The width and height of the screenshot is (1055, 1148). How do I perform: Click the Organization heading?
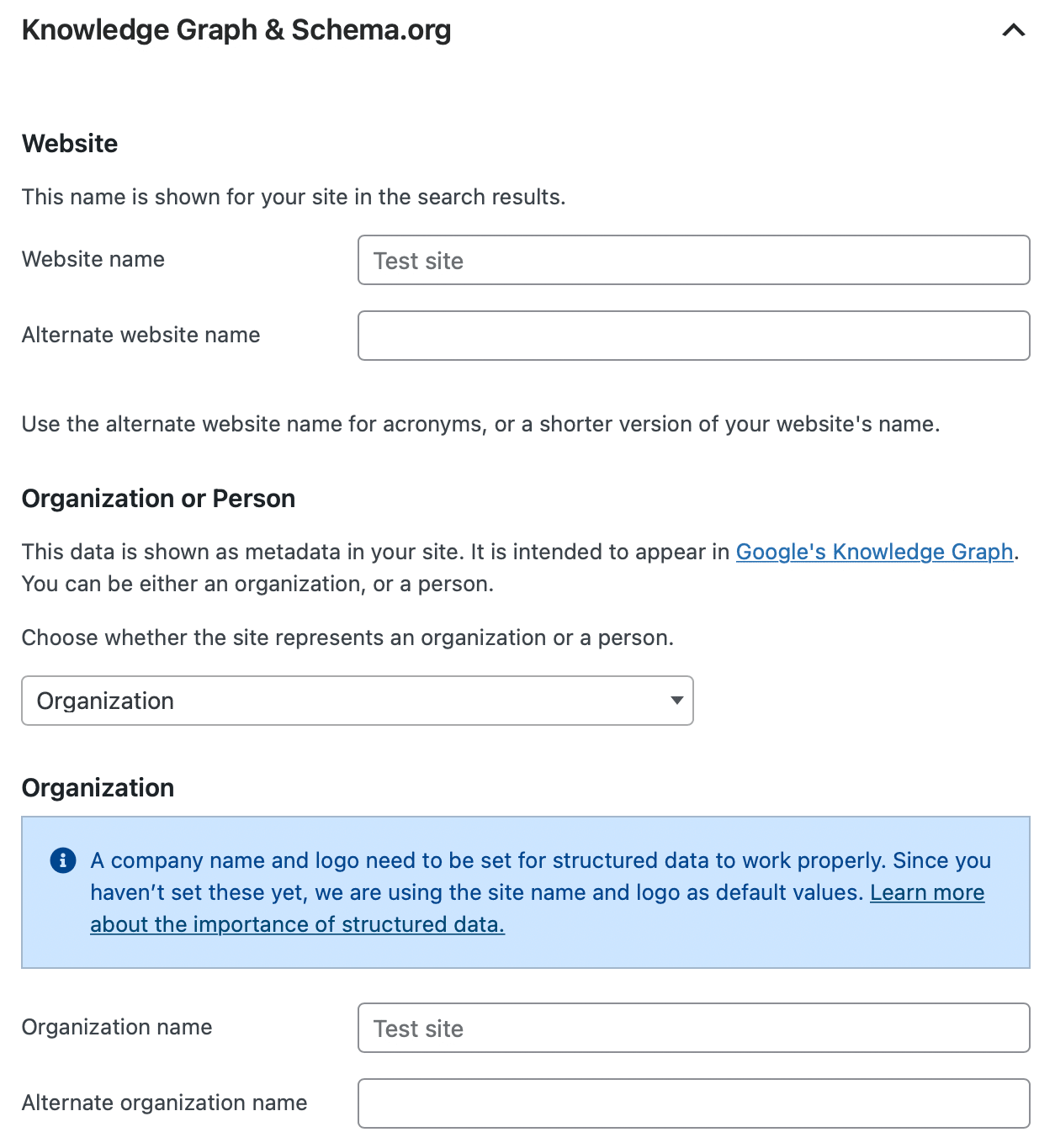[97, 787]
